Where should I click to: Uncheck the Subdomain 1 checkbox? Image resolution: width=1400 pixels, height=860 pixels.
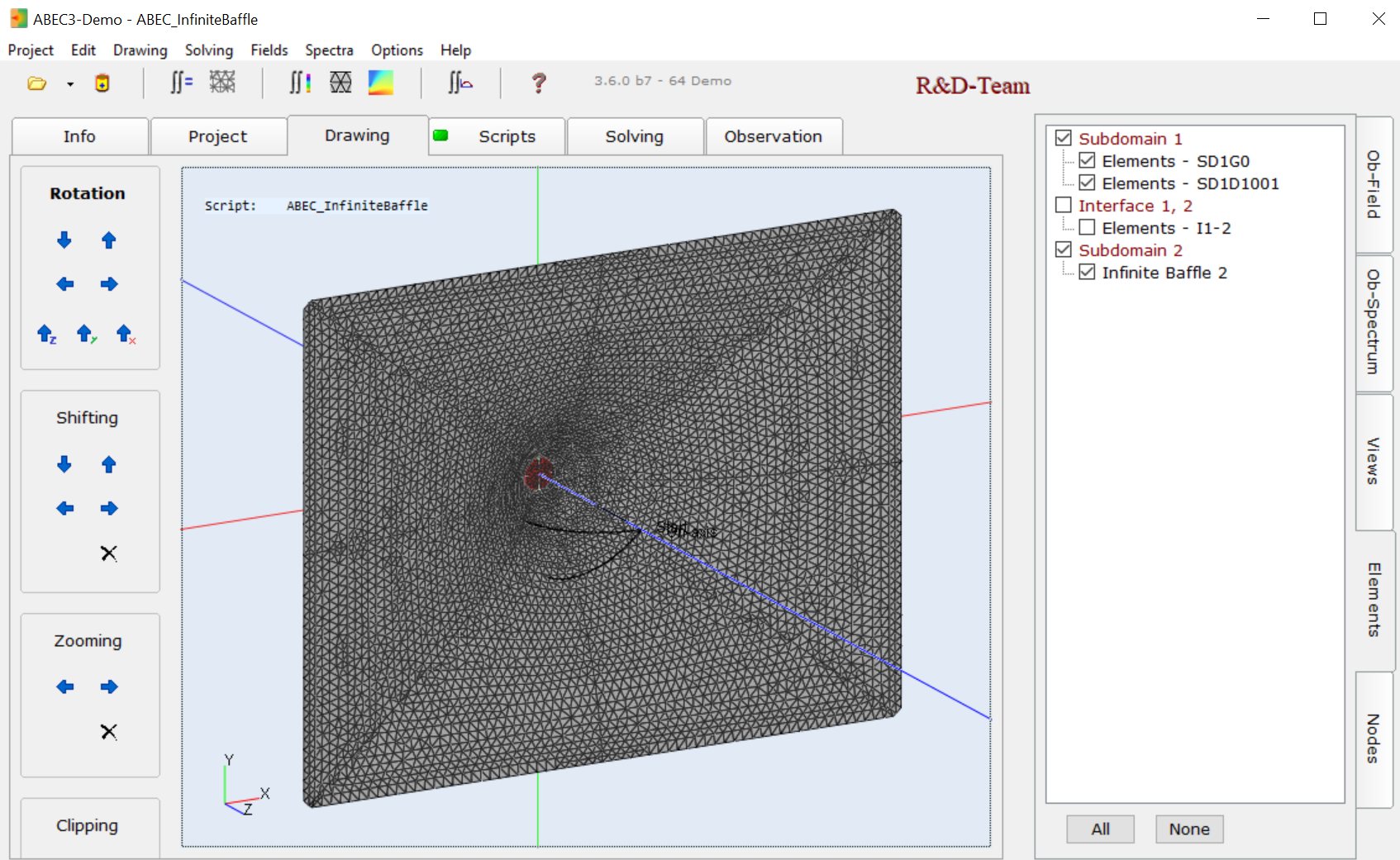pyautogui.click(x=1064, y=138)
